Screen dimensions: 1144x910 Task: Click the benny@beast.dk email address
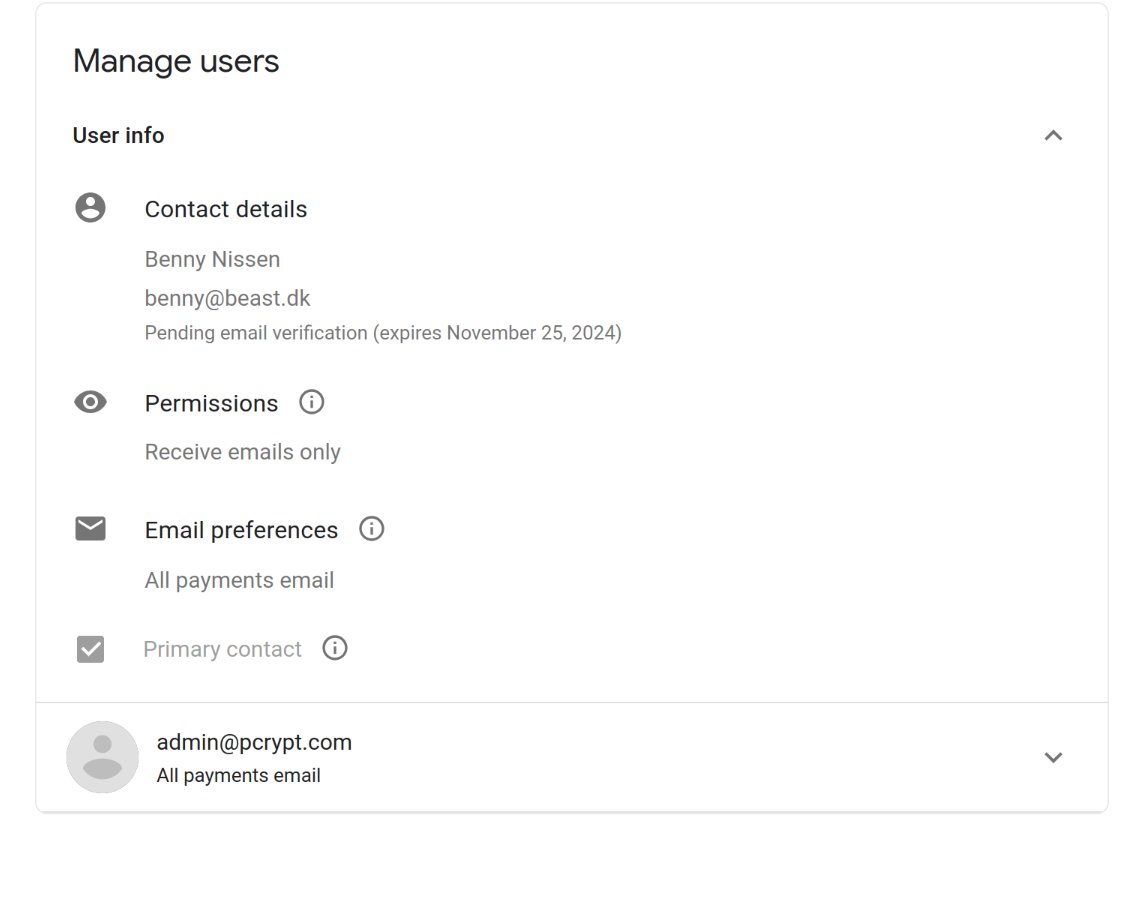(x=227, y=298)
